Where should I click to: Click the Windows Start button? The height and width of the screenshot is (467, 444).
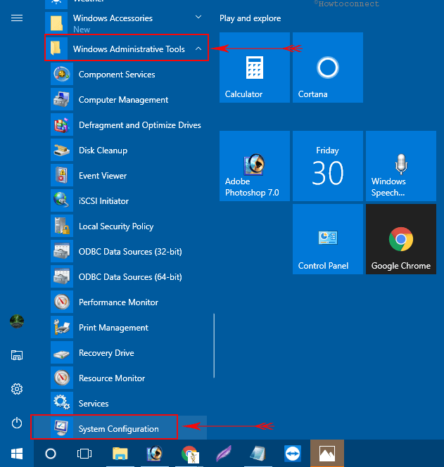point(17,454)
